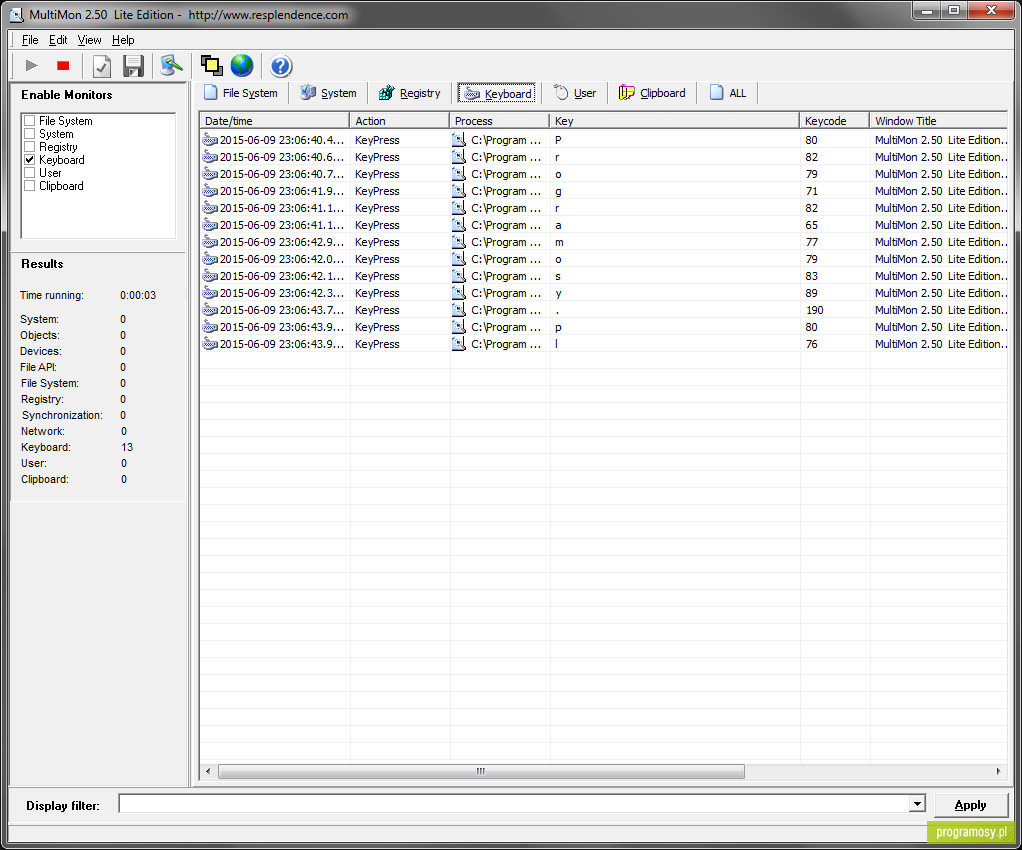Click the Keyboard count value 13
Viewport: 1022px width, 850px height.
coord(127,447)
